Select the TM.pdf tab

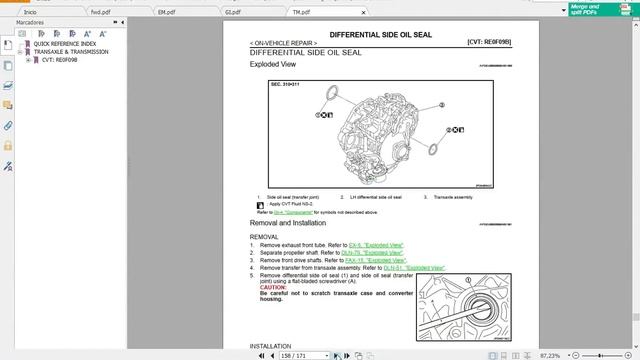(x=301, y=12)
